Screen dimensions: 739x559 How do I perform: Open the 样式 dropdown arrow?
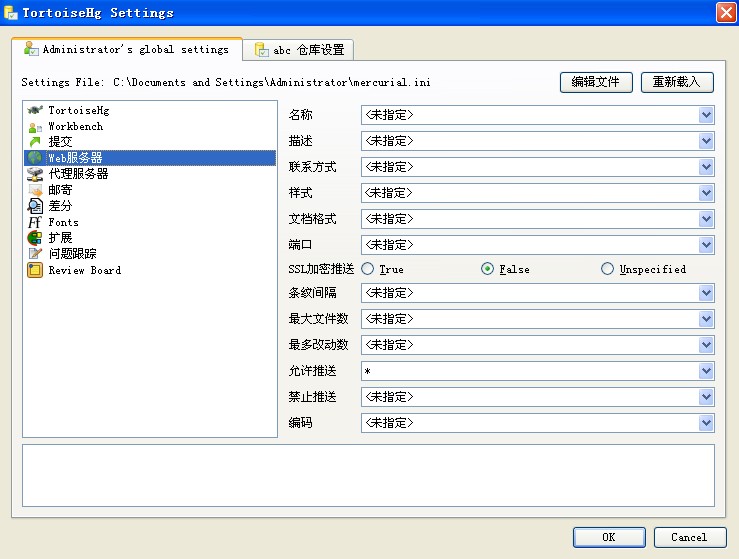(706, 193)
